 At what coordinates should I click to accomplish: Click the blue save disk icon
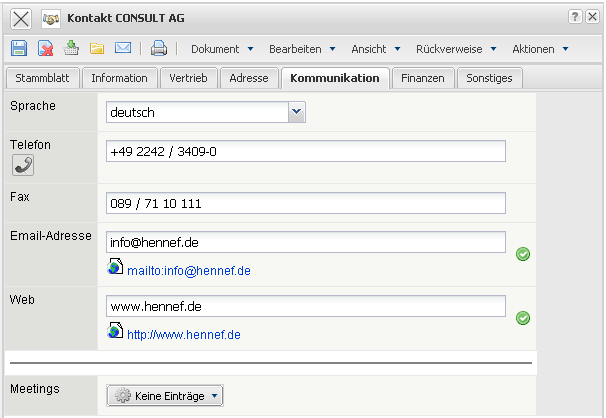[19, 48]
